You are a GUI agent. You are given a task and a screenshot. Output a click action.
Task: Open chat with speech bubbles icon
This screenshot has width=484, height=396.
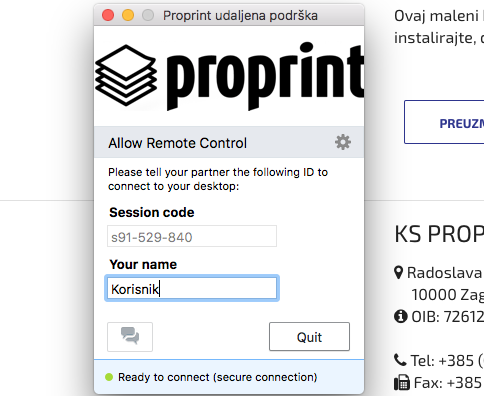(x=130, y=336)
